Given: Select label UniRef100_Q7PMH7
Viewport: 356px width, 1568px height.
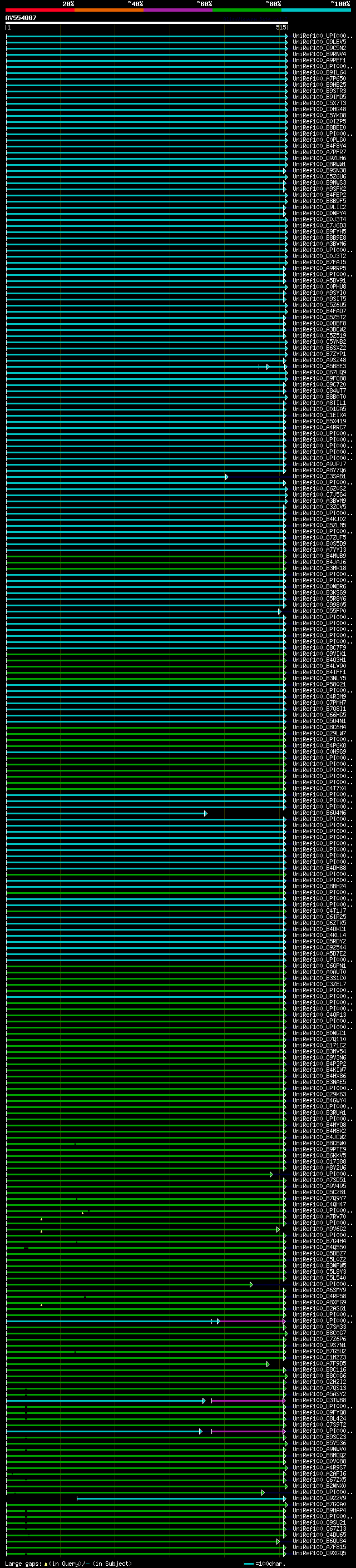Looking at the screenshot, I should tap(319, 703).
